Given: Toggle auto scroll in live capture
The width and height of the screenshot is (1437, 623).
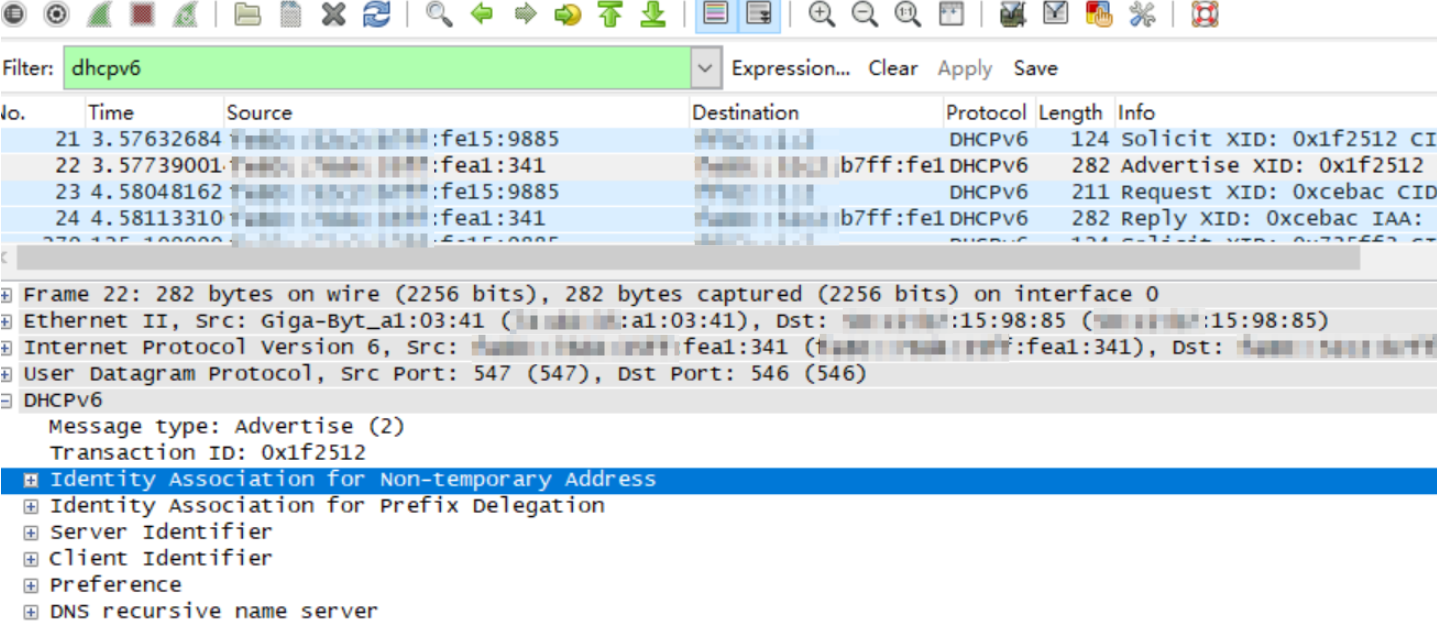Looking at the screenshot, I should coord(759,14).
